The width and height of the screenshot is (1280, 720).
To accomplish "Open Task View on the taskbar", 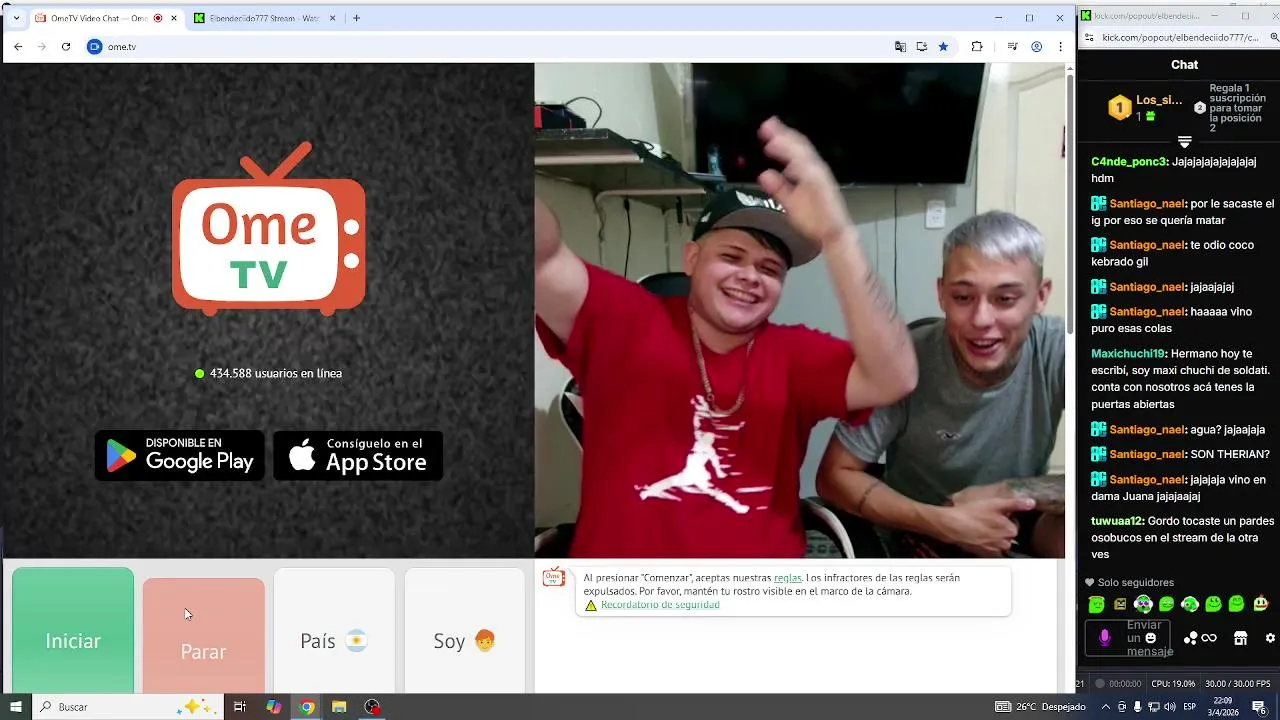I will coord(240,707).
